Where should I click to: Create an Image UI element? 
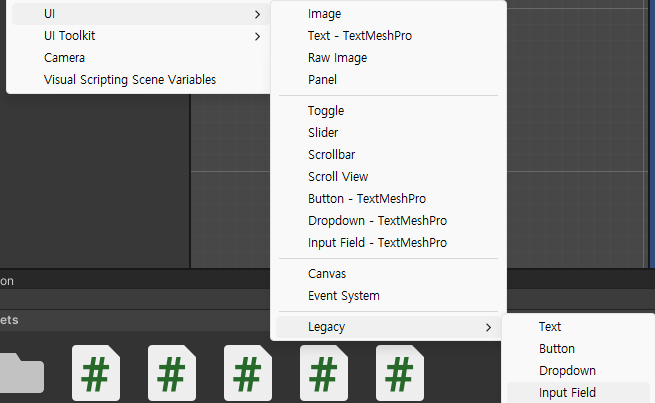pos(388,14)
